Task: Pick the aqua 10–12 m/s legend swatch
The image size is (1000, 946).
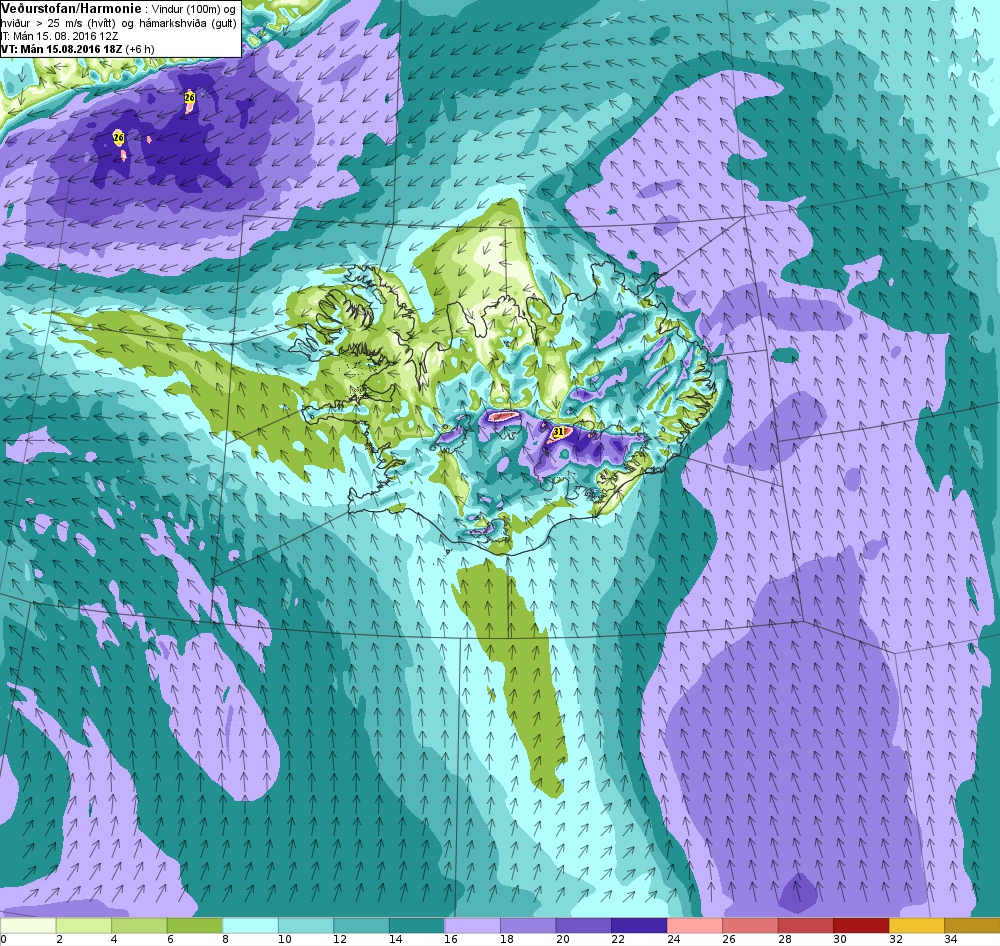Action: (x=305, y=925)
